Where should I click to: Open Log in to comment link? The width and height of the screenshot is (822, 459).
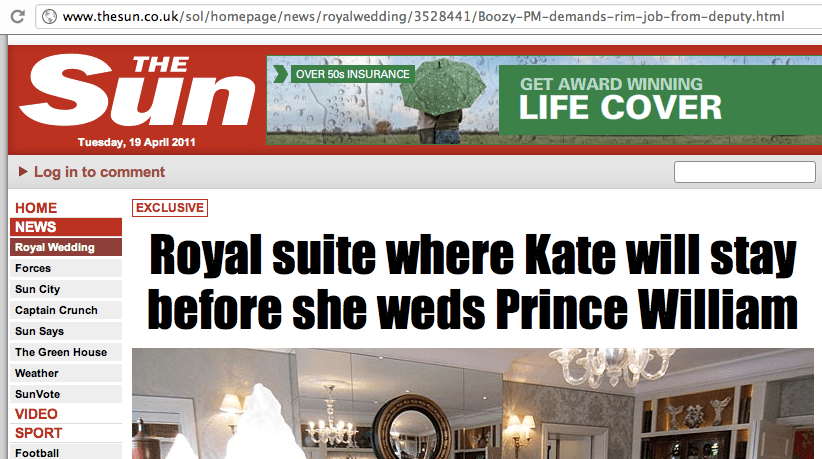click(99, 172)
